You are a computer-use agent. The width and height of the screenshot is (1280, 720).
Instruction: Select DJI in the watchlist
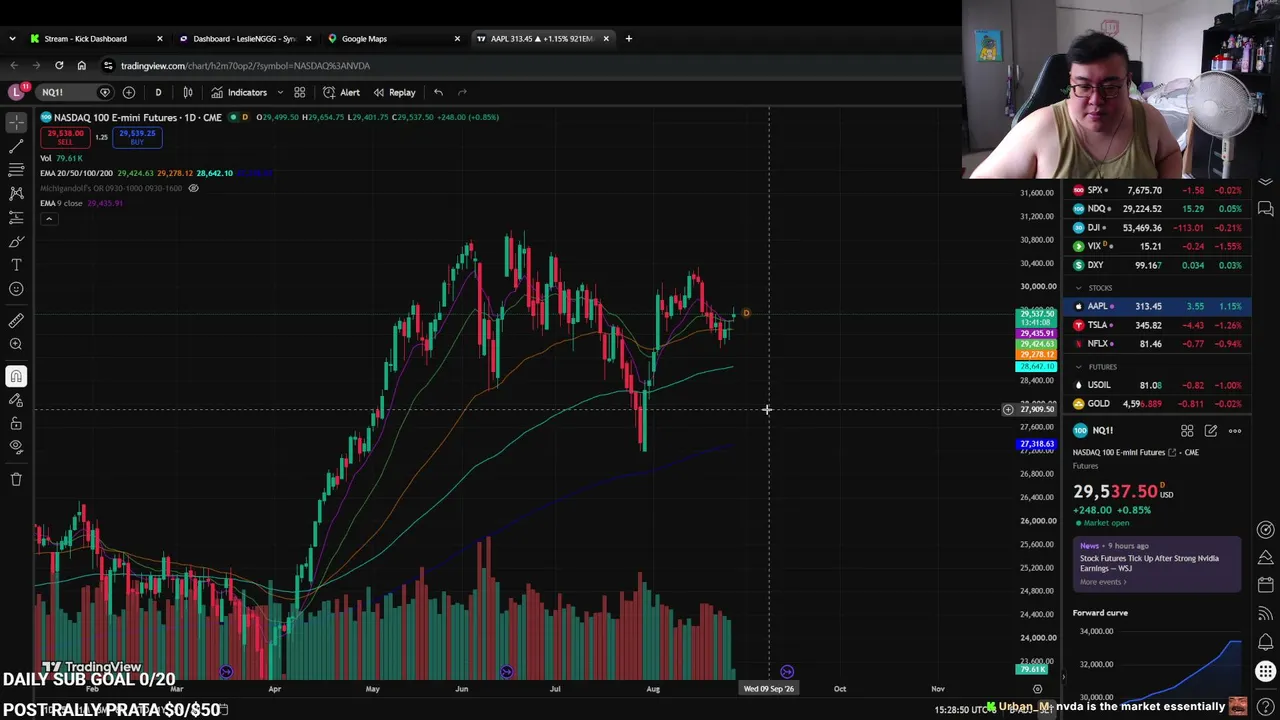pyautogui.click(x=1157, y=228)
